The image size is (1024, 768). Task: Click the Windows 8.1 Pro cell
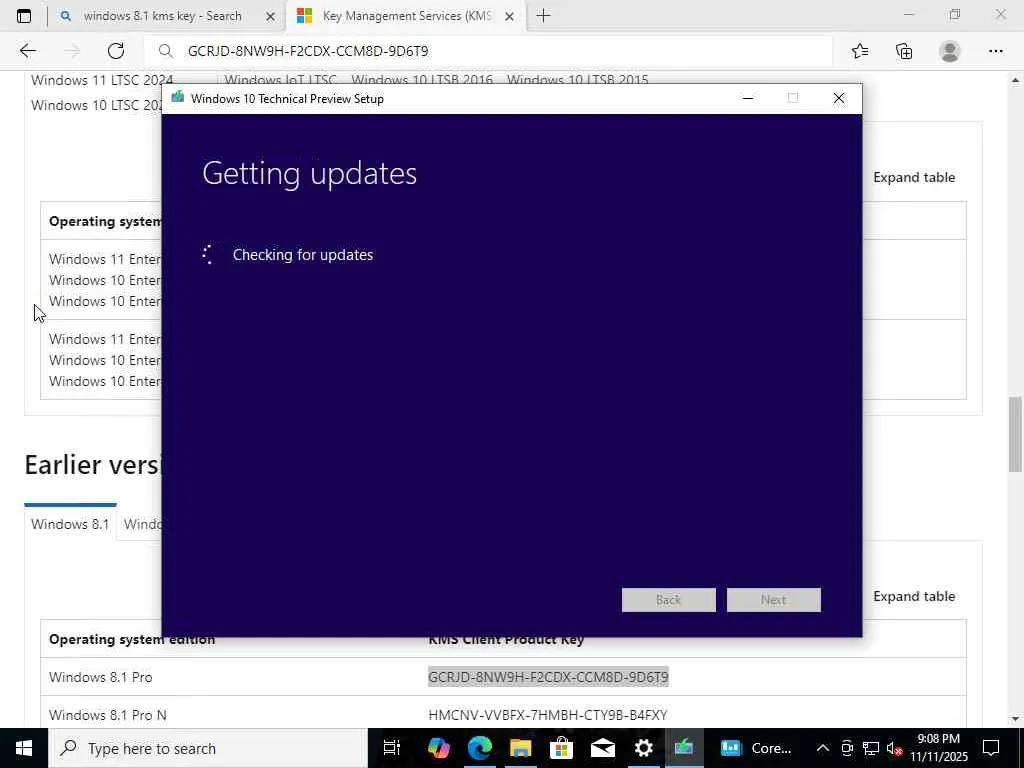(x=101, y=677)
